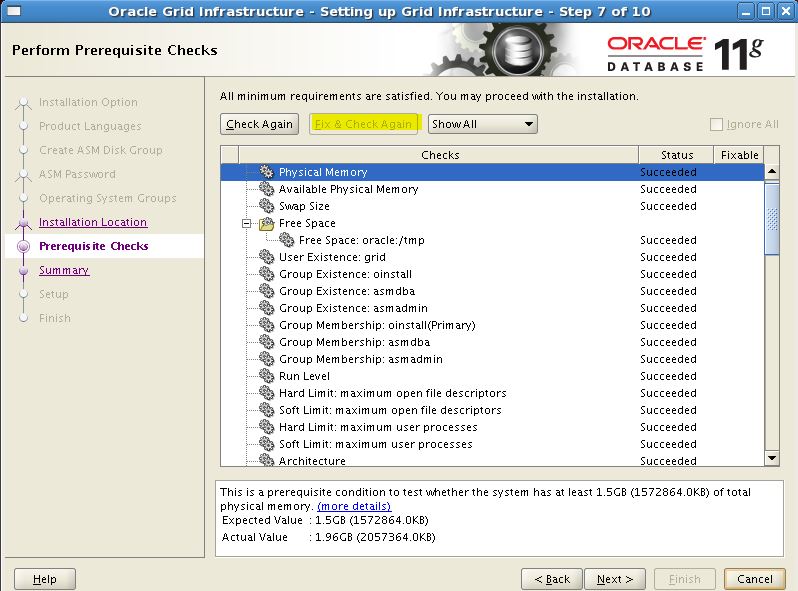This screenshot has width=798, height=591.
Task: Click the disabled Finish button
Action: tap(685, 579)
